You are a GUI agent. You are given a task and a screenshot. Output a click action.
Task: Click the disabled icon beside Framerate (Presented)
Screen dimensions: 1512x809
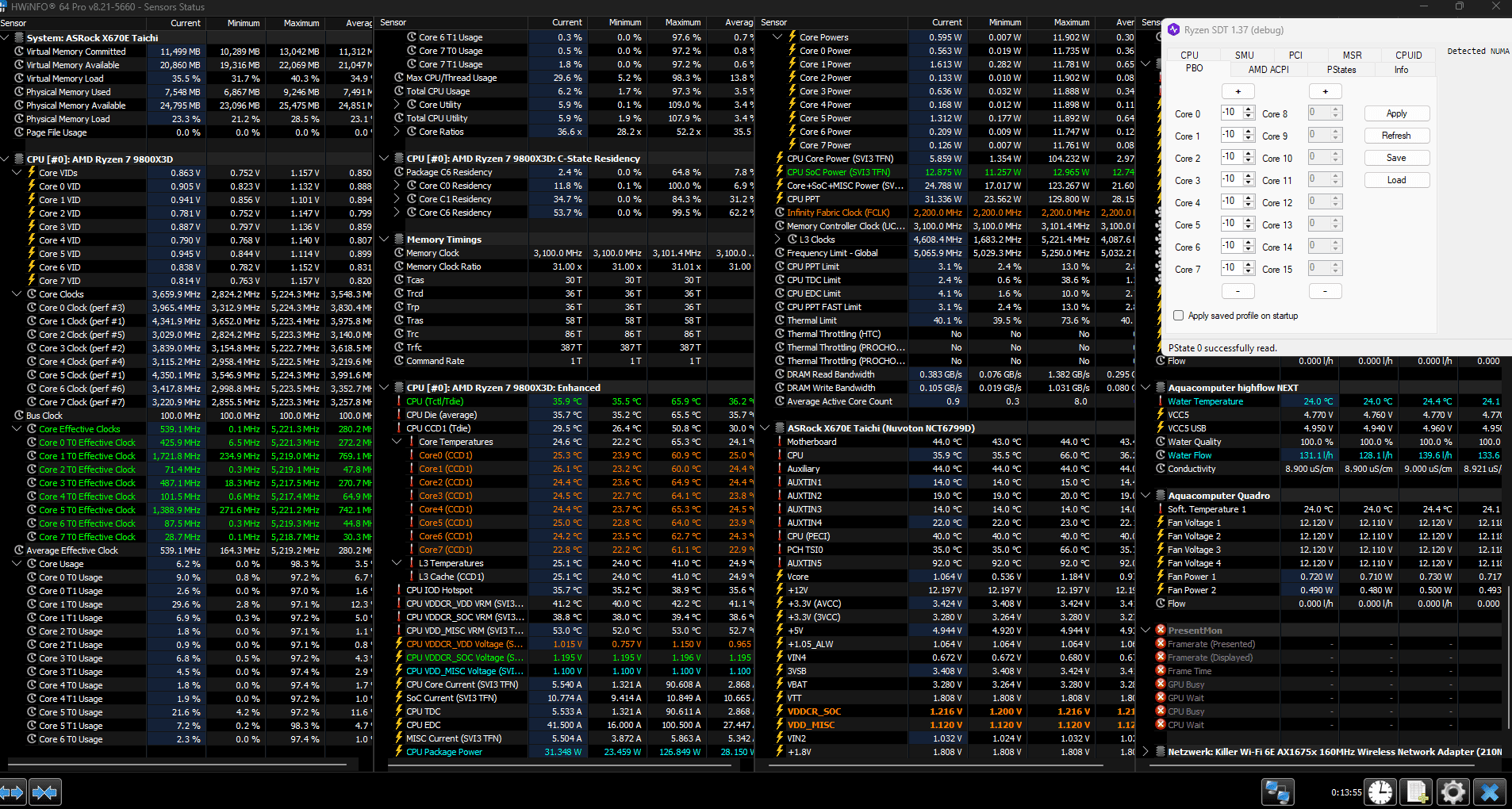click(x=1161, y=644)
